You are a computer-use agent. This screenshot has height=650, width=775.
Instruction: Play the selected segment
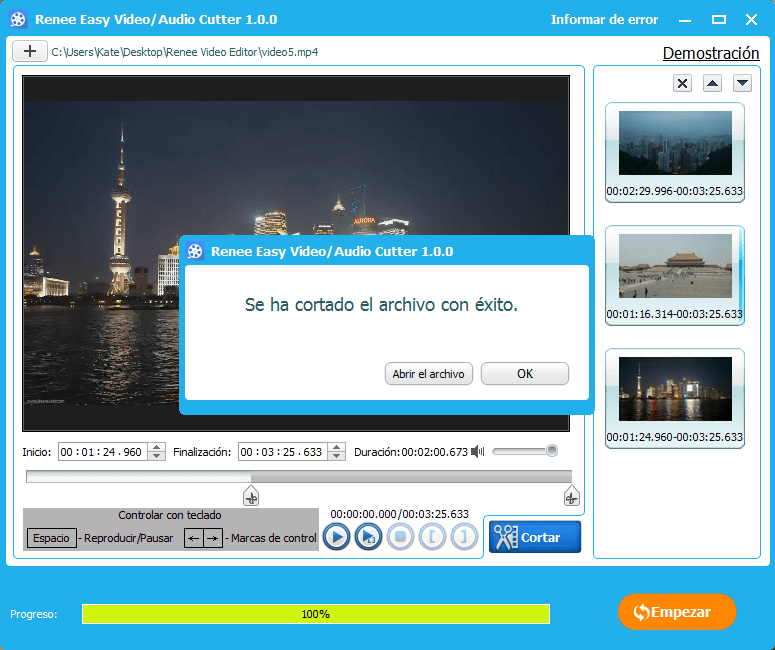[368, 537]
